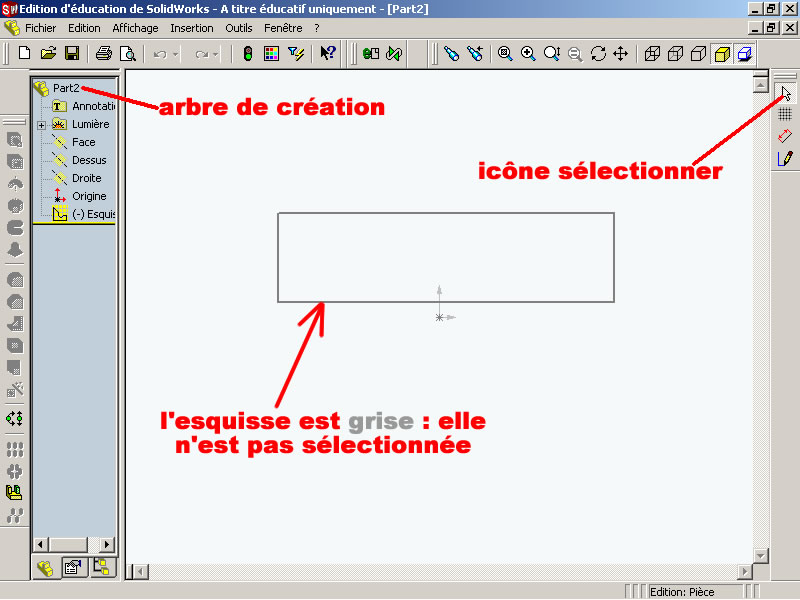This screenshot has width=800, height=600.
Task: Open the Edition menu
Action: (84, 28)
